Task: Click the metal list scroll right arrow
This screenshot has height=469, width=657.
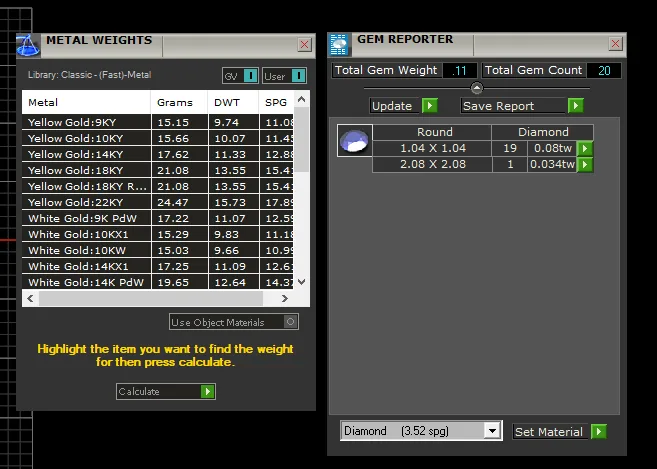Action: (285, 298)
